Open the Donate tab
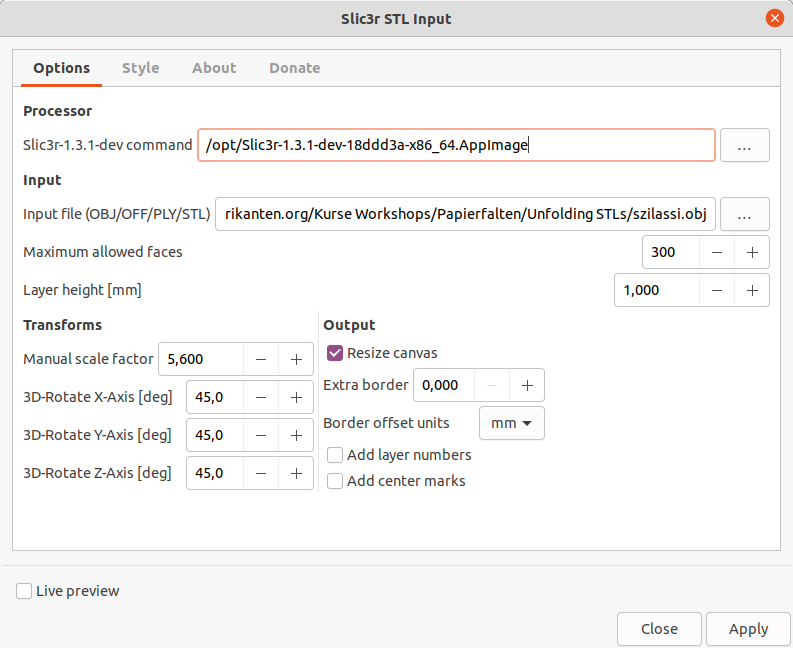The image size is (793, 648). click(x=294, y=68)
